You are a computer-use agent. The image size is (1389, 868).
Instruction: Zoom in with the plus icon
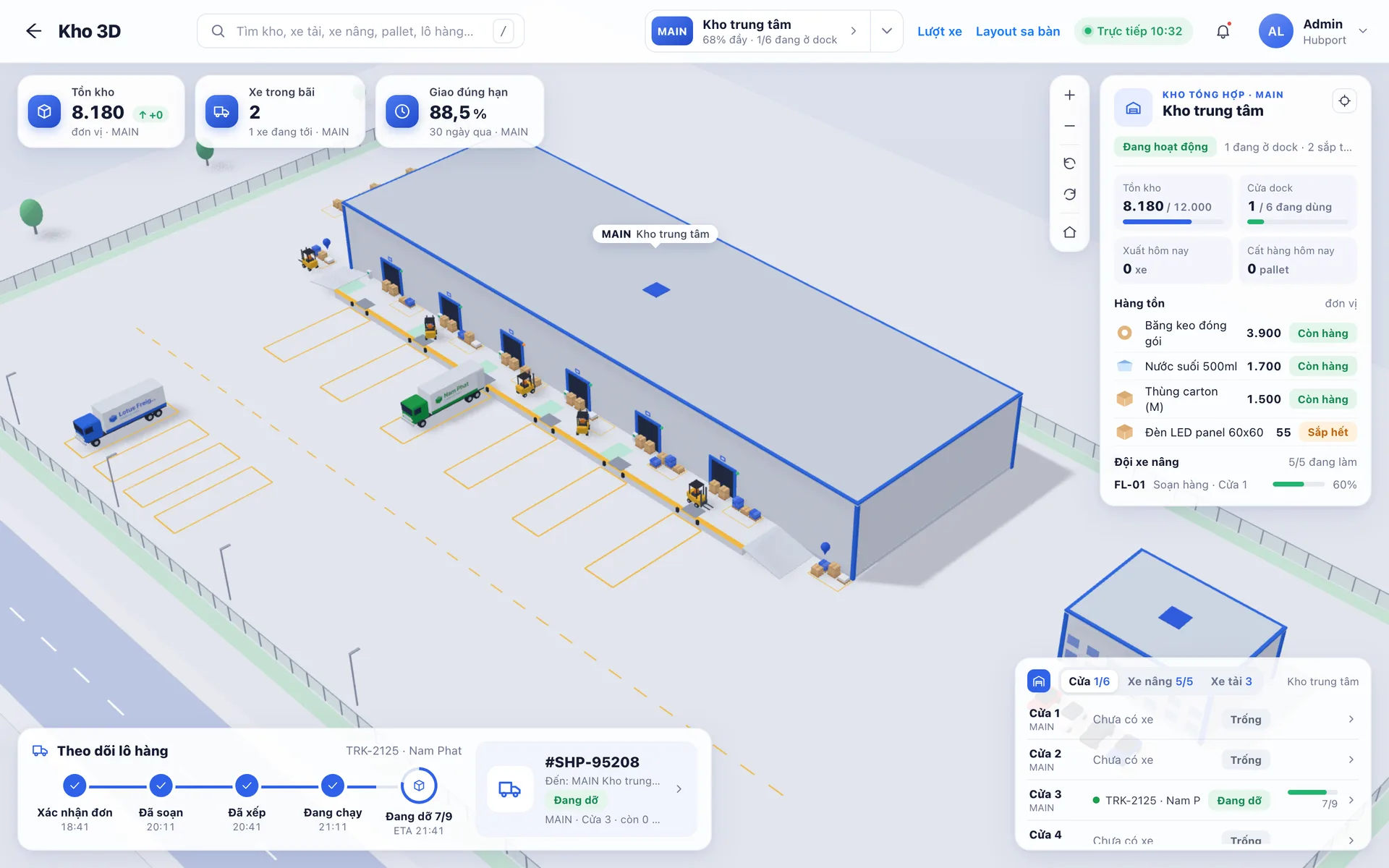[1069, 95]
